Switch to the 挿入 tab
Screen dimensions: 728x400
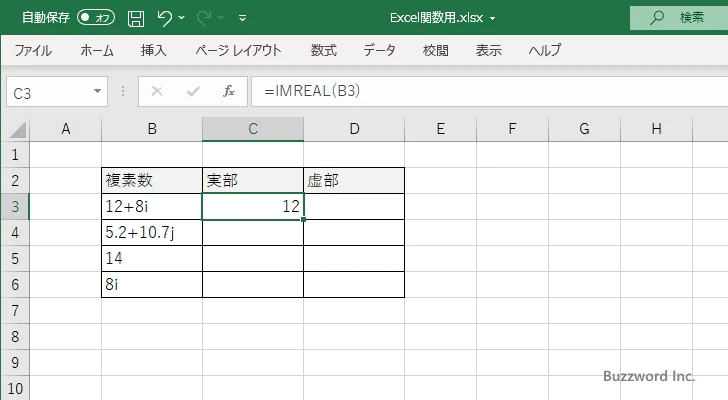coord(154,50)
